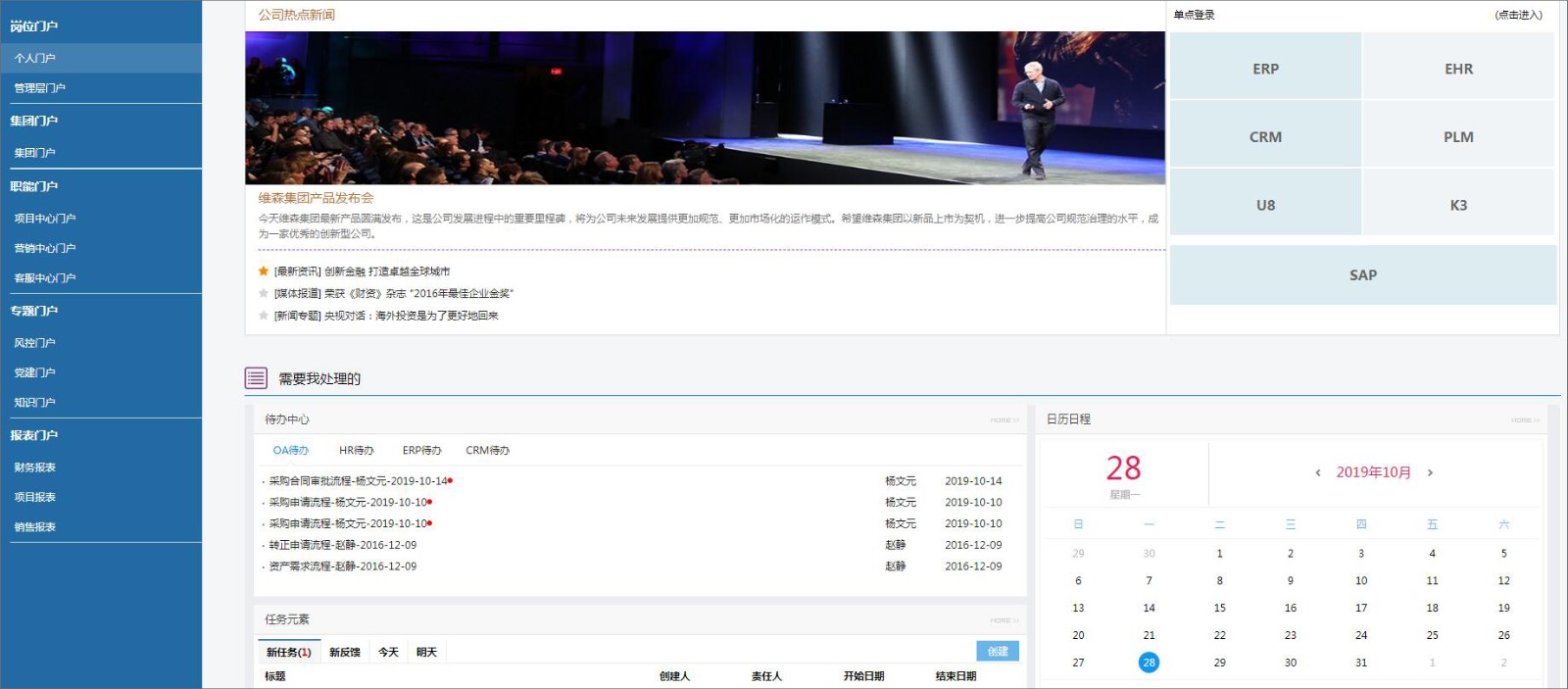Open the 维森集团产品发布会 news headline
Screen dimensions: 1568x689
pyautogui.click(x=316, y=198)
